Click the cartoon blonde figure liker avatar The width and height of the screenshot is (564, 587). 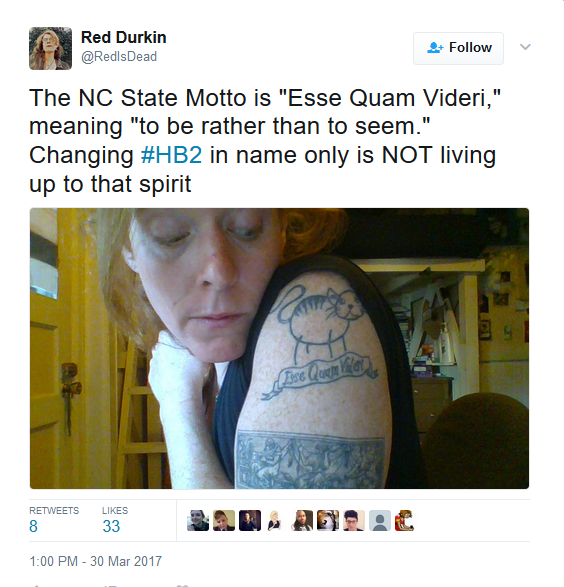tap(276, 520)
